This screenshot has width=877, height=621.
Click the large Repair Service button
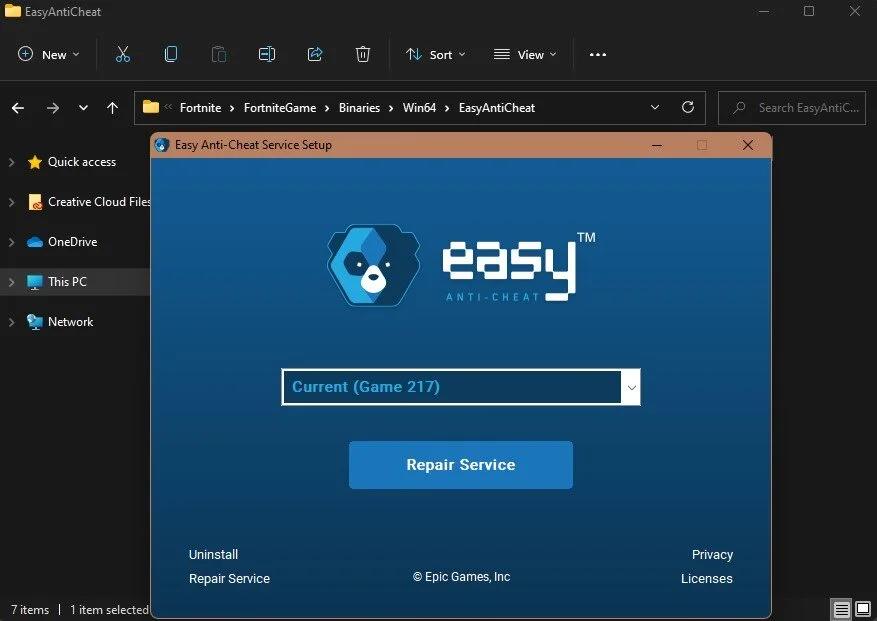(461, 465)
